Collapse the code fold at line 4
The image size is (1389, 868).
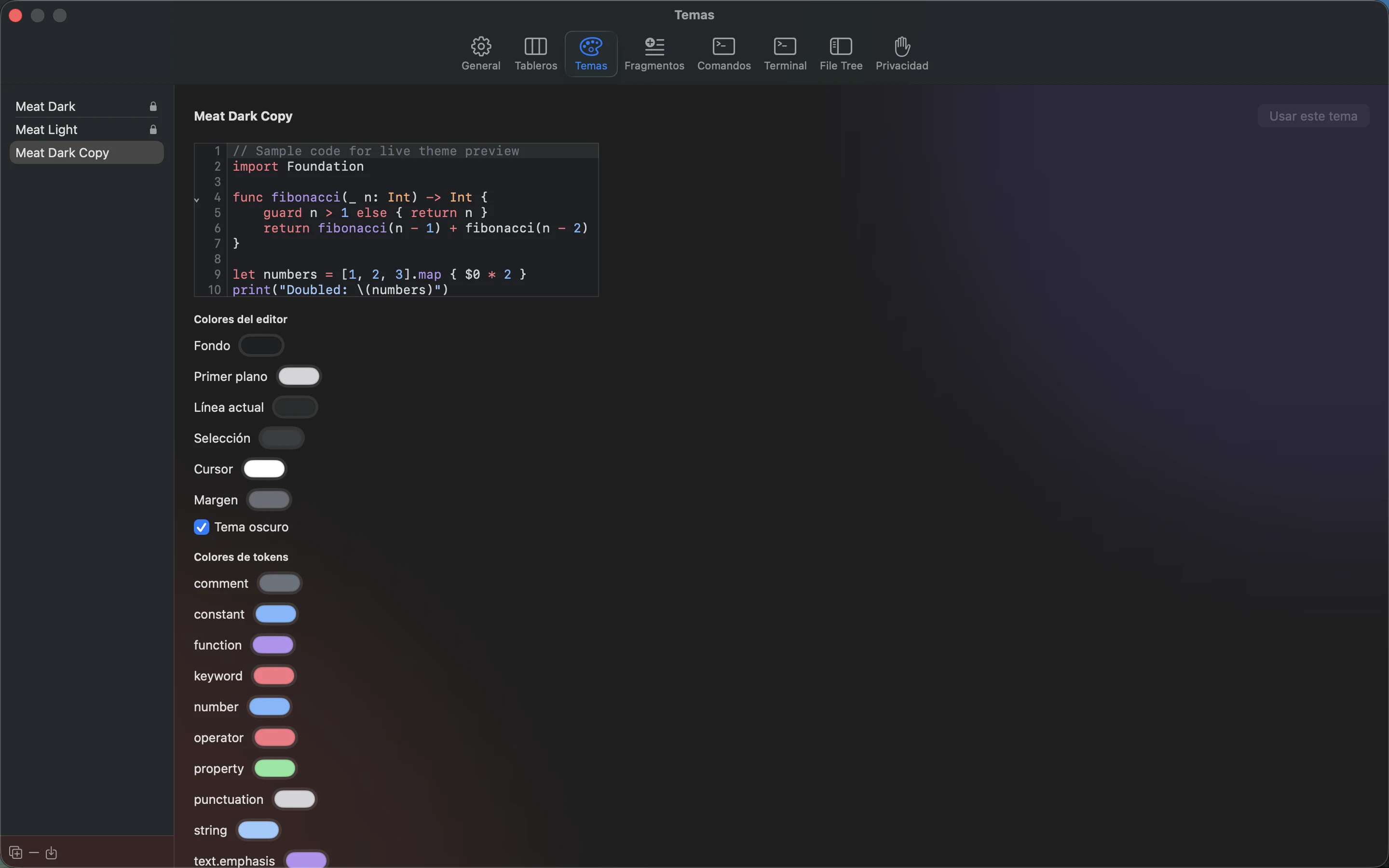click(x=197, y=200)
